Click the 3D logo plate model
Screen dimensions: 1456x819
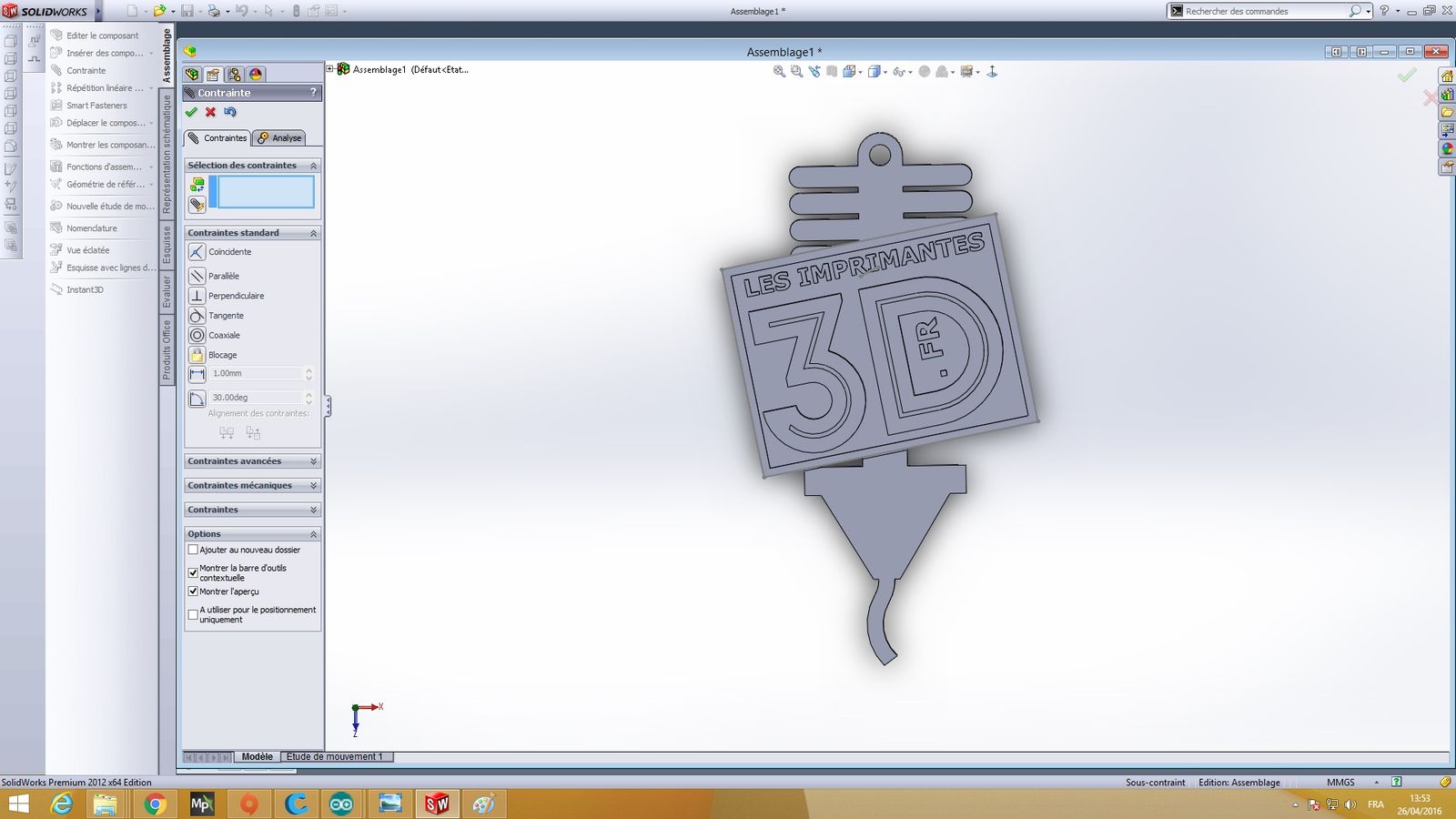(x=880, y=346)
